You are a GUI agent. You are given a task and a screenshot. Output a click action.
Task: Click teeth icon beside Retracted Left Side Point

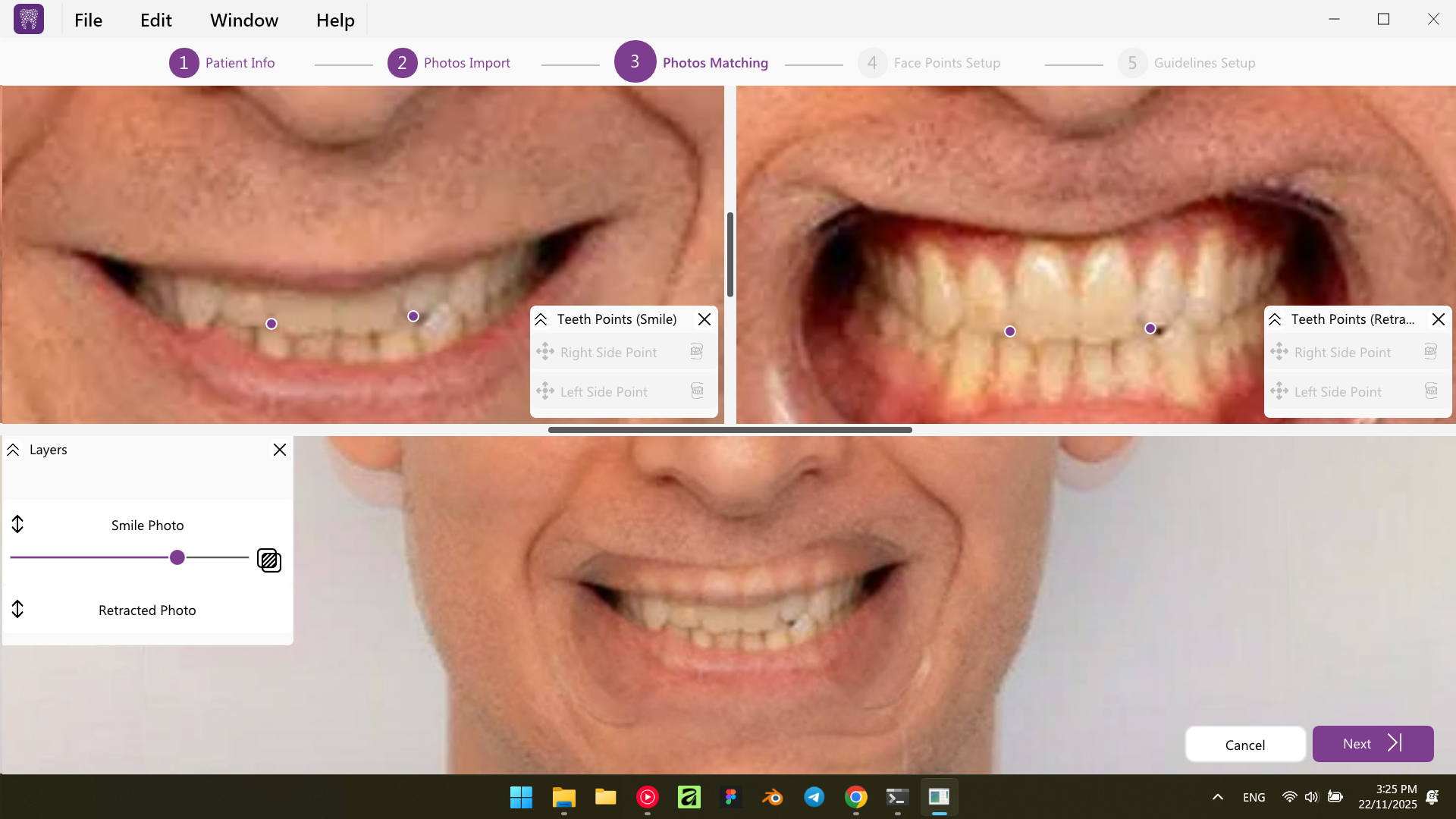pos(1430,391)
